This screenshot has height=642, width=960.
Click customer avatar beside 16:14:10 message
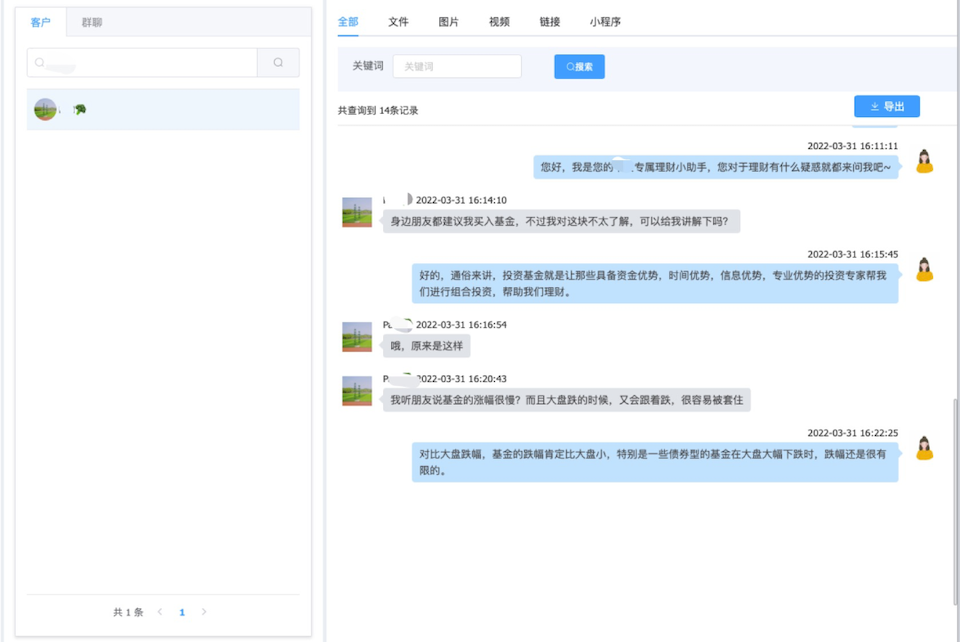pos(357,212)
